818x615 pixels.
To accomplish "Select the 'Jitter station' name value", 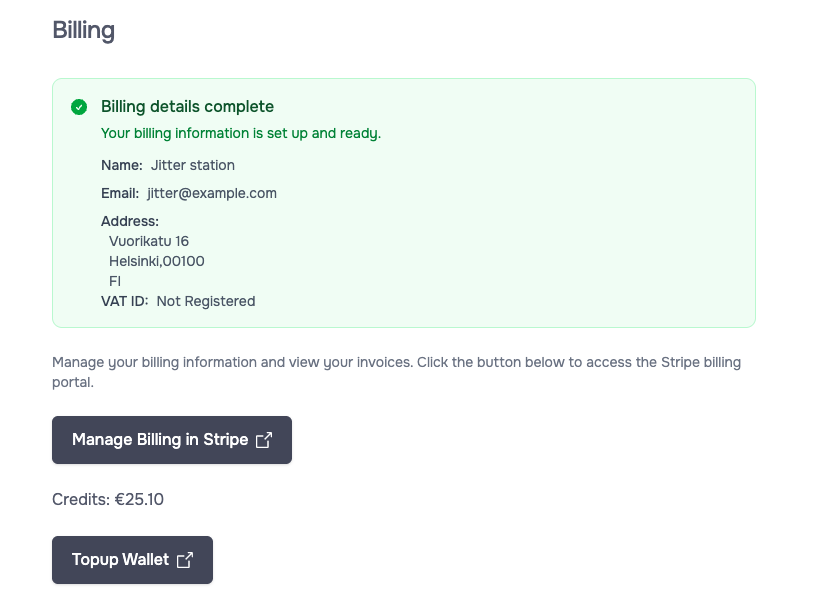I will [x=193, y=165].
